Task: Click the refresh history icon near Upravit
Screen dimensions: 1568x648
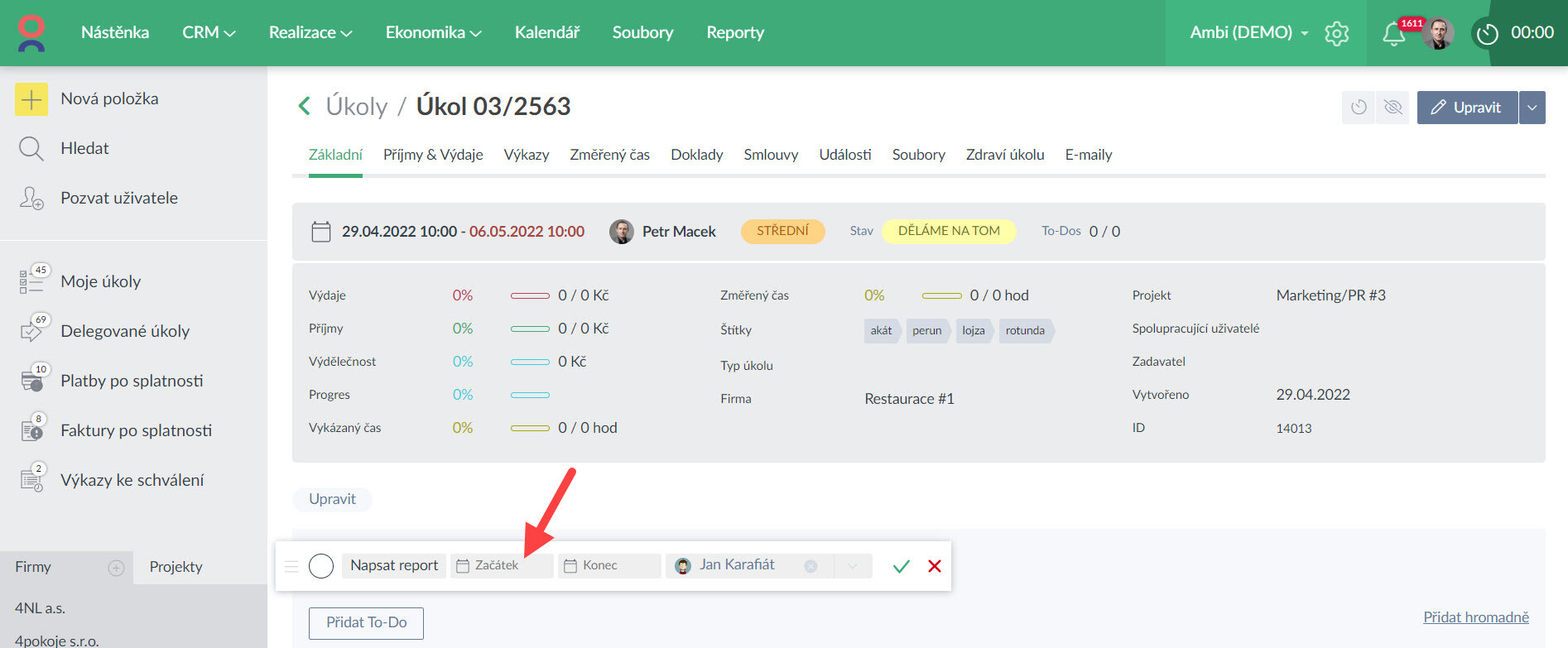Action: [x=1359, y=108]
